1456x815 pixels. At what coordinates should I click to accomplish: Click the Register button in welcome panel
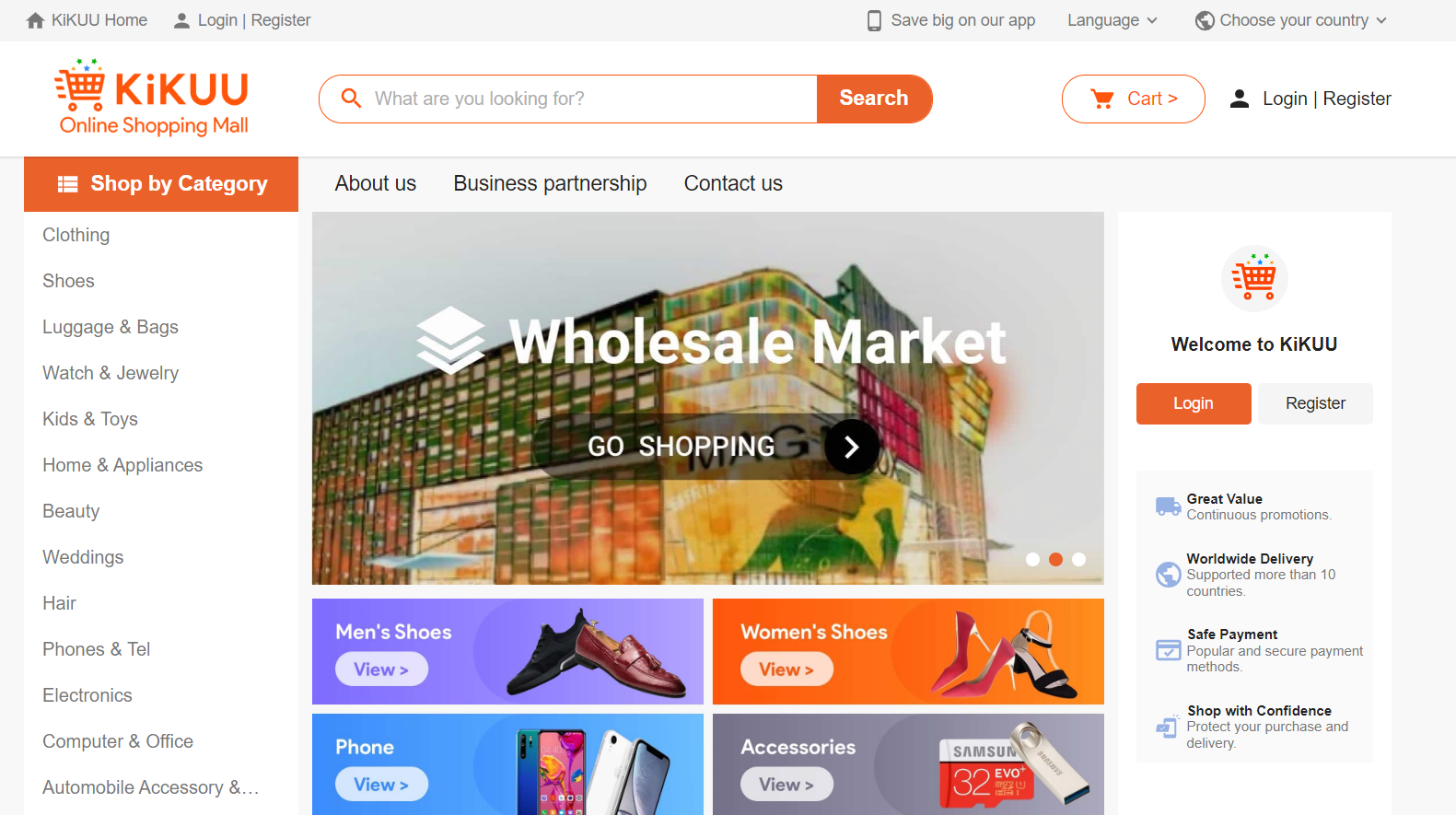pyautogui.click(x=1315, y=403)
